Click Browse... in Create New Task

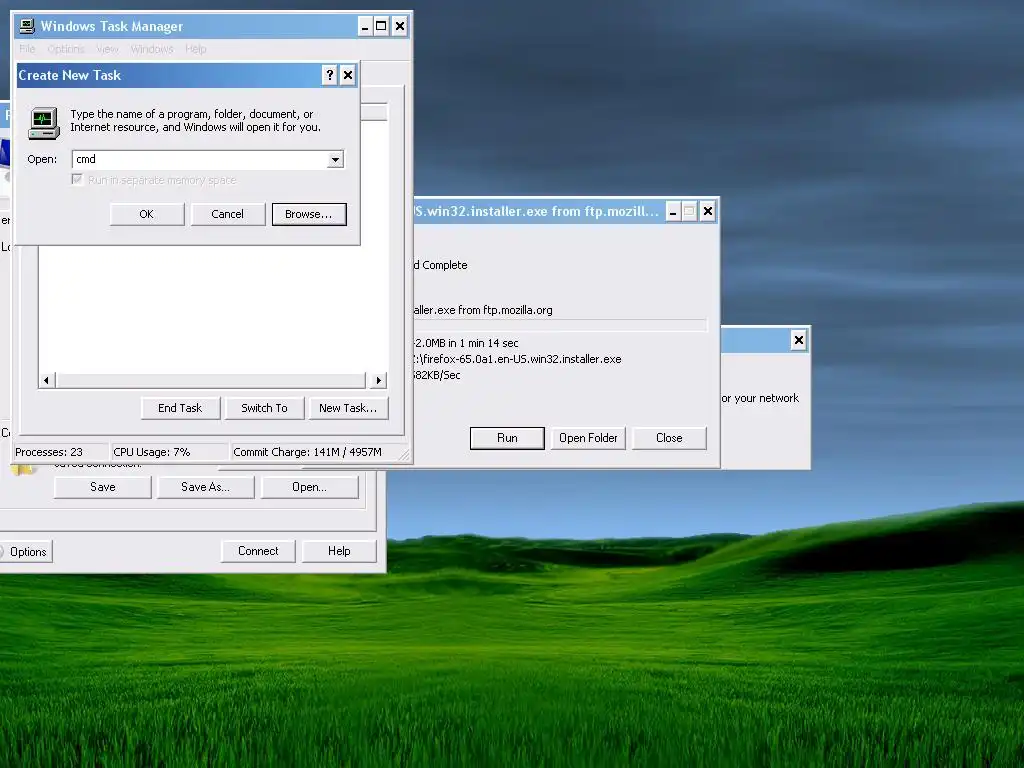(x=309, y=214)
